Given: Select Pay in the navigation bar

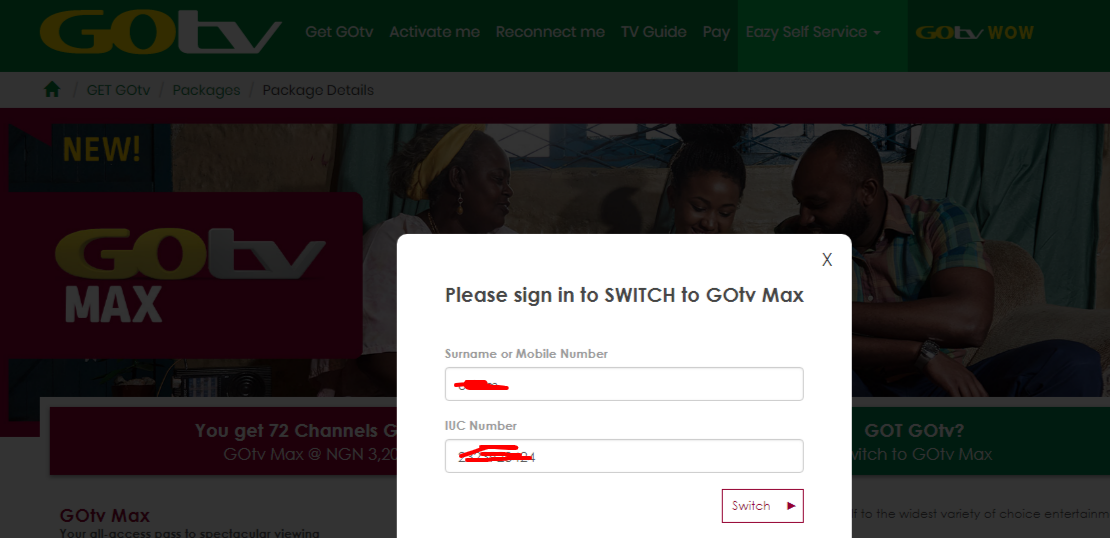Looking at the screenshot, I should (716, 32).
